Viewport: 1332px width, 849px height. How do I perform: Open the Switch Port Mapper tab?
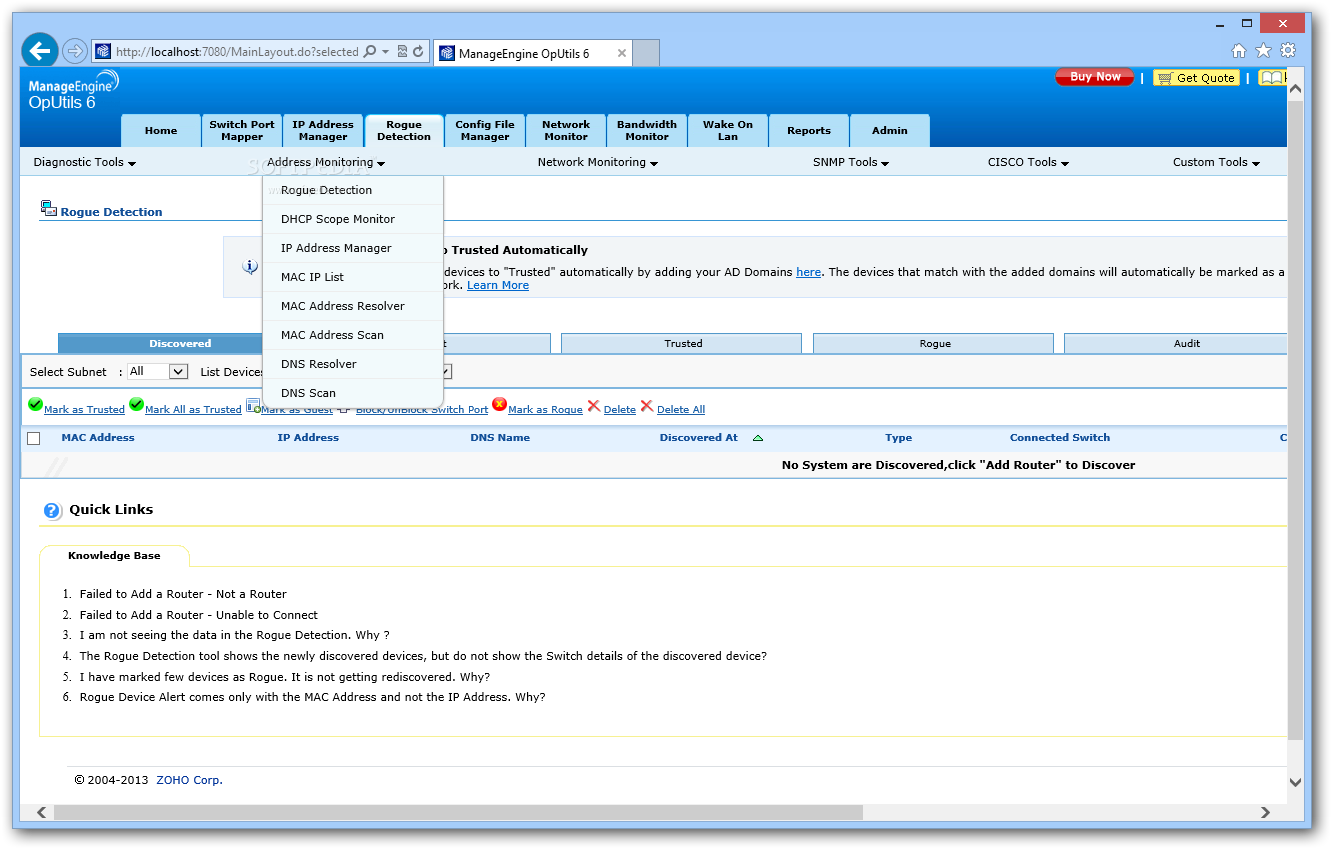[x=242, y=131]
